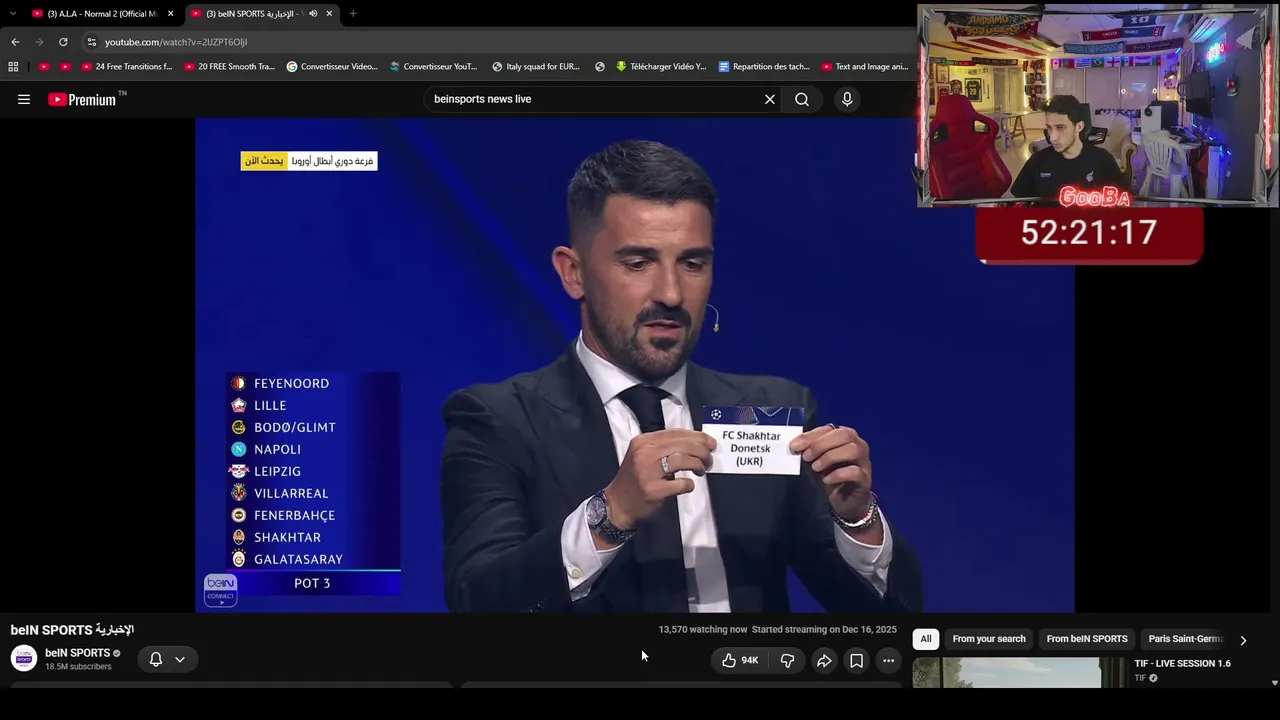Open the beIN SPORTS channel avatar
The width and height of the screenshot is (1280, 720).
tap(24, 658)
